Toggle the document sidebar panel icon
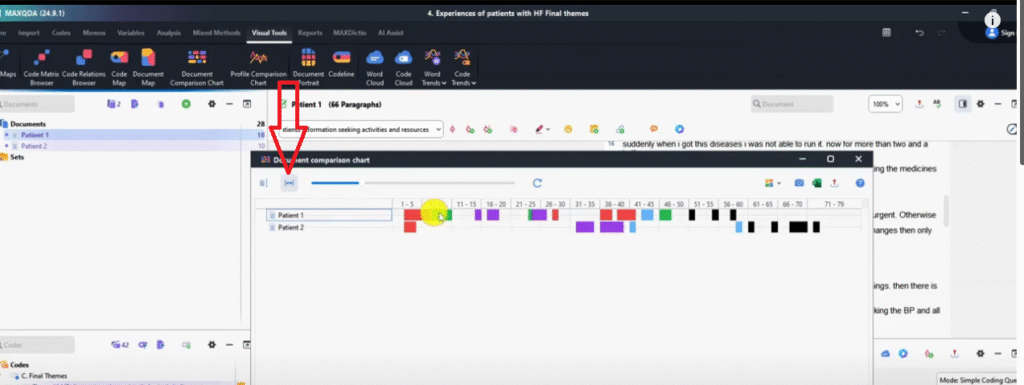 click(x=963, y=104)
